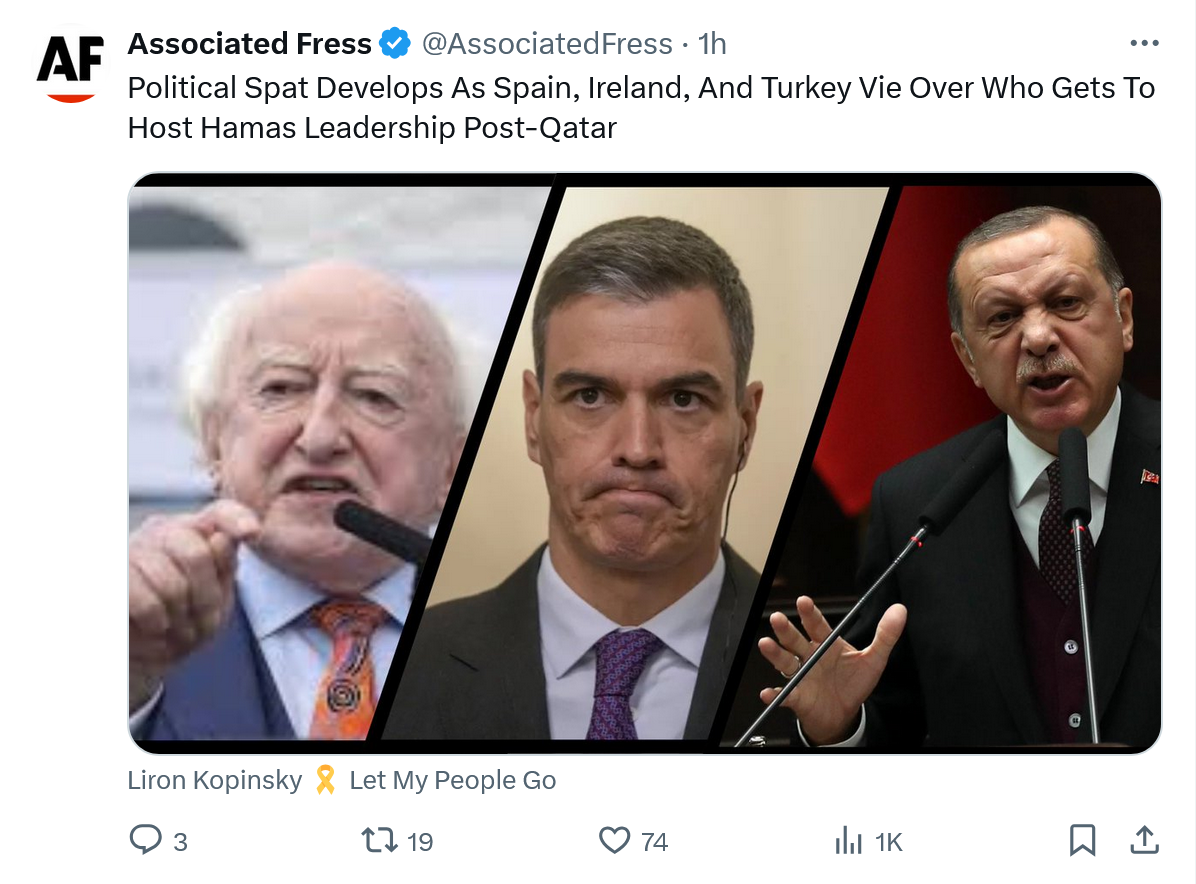
Task: Click the Liron Kopinsky image credit
Action: tap(214, 781)
